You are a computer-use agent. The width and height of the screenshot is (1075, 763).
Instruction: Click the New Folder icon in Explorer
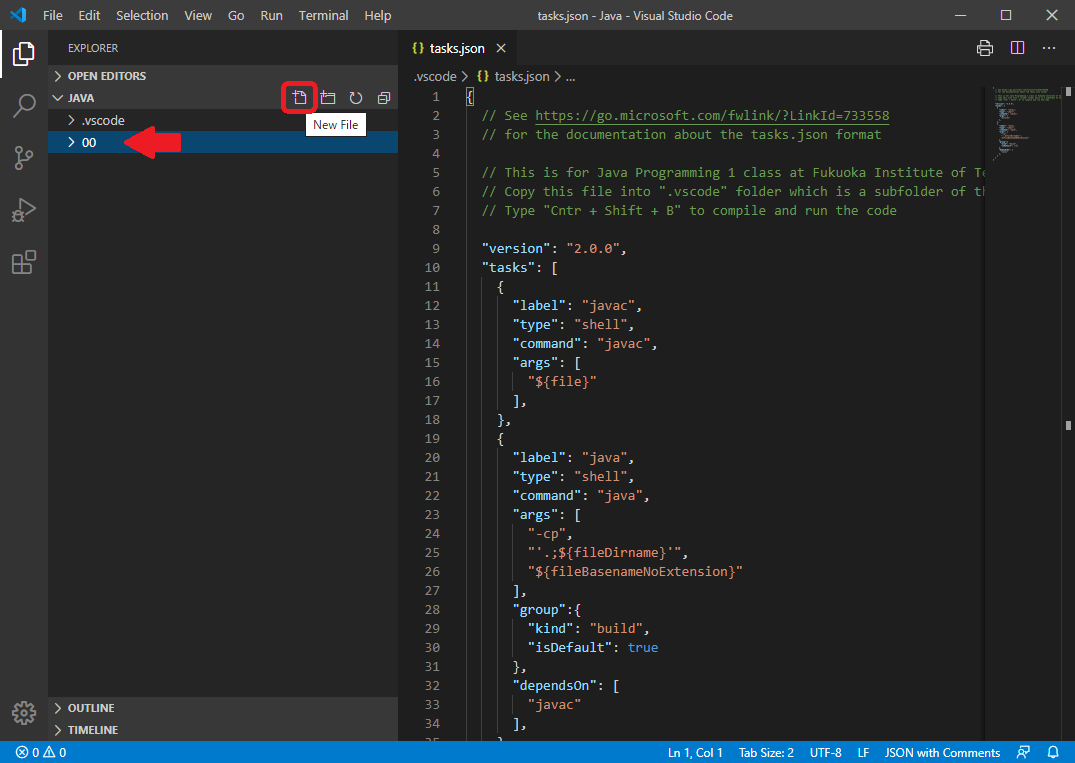click(x=328, y=98)
